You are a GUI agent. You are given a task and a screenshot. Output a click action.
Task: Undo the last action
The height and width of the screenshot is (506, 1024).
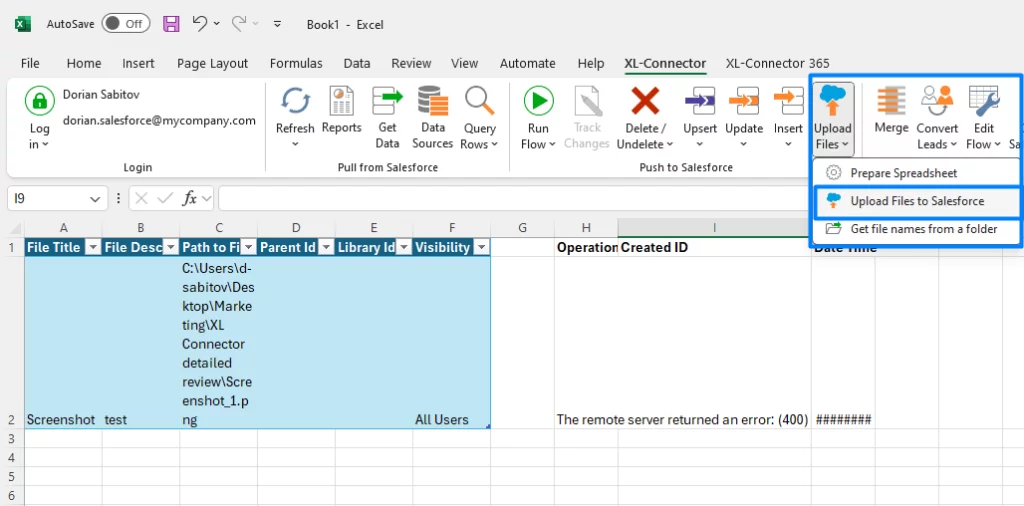[x=200, y=24]
